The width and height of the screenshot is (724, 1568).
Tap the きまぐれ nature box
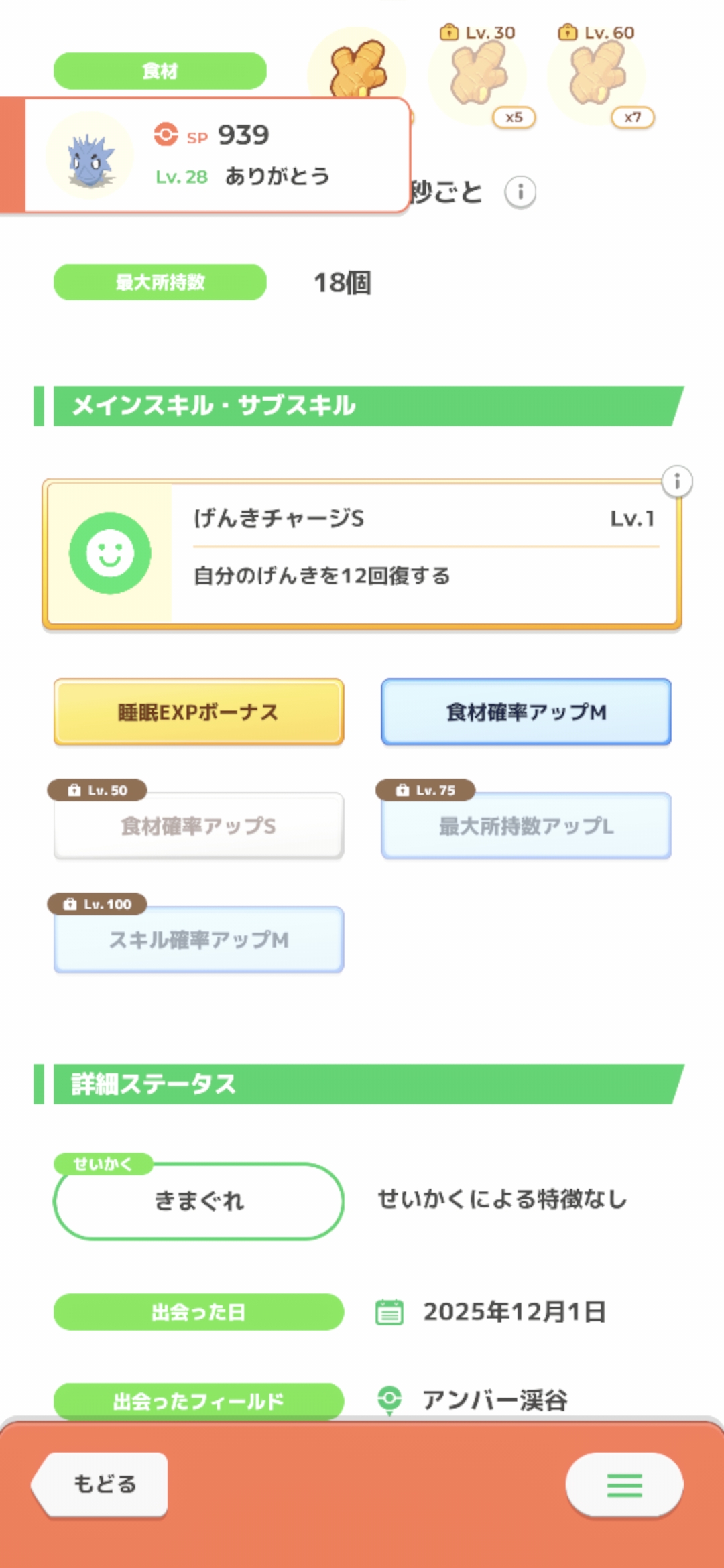coord(198,1201)
